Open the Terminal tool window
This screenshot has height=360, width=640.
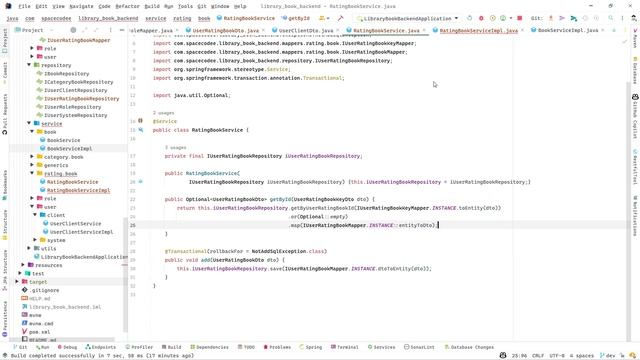click(344, 347)
